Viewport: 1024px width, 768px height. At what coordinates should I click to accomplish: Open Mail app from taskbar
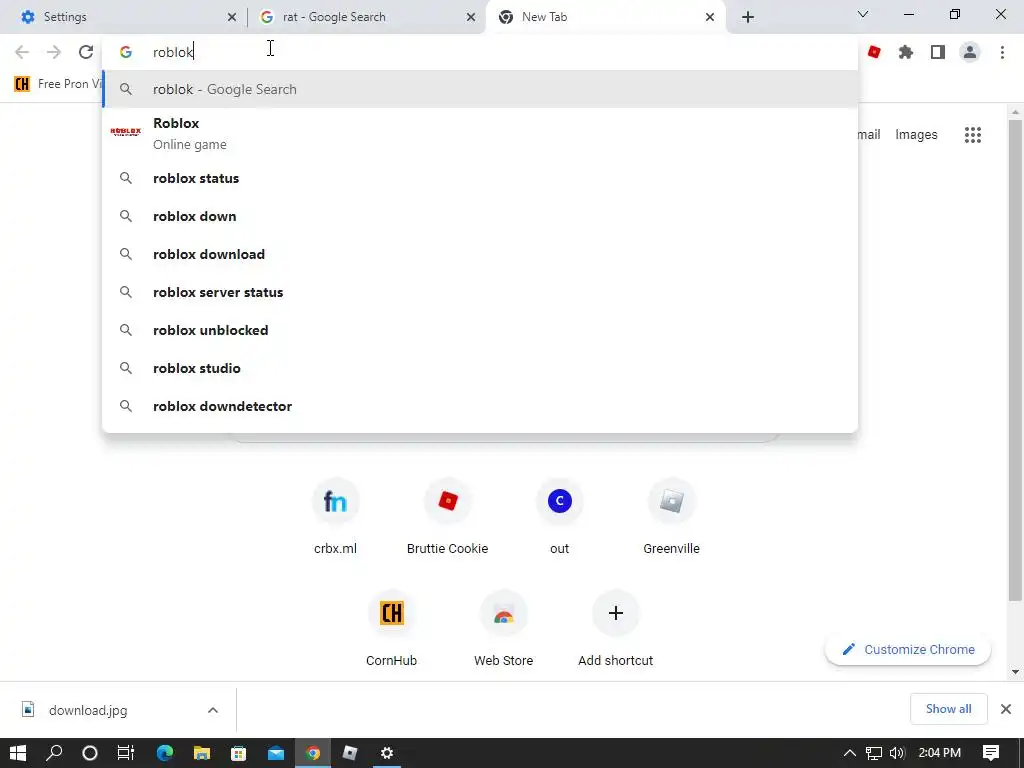(x=276, y=753)
